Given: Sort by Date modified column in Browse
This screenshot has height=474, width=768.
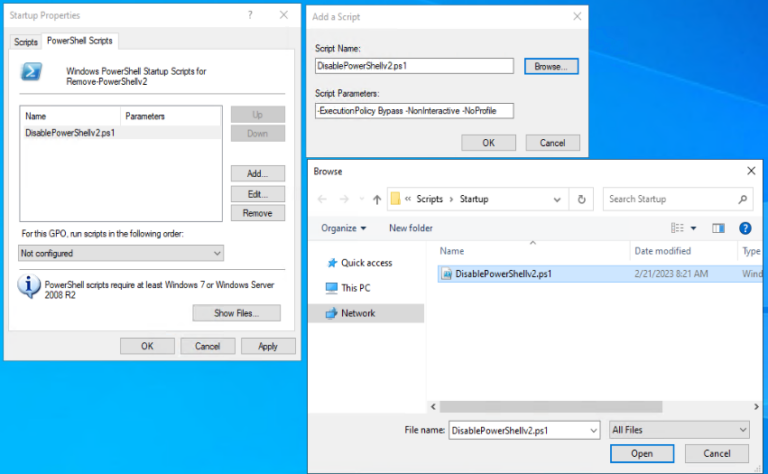Looking at the screenshot, I should [x=683, y=251].
